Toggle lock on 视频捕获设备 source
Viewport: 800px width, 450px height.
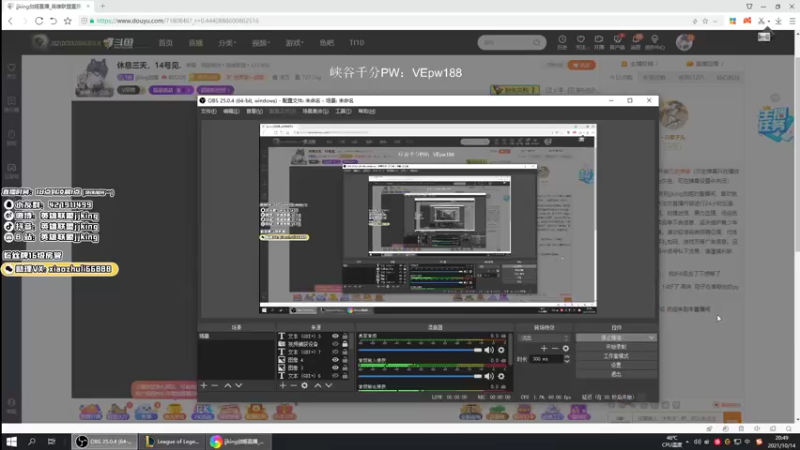point(345,344)
